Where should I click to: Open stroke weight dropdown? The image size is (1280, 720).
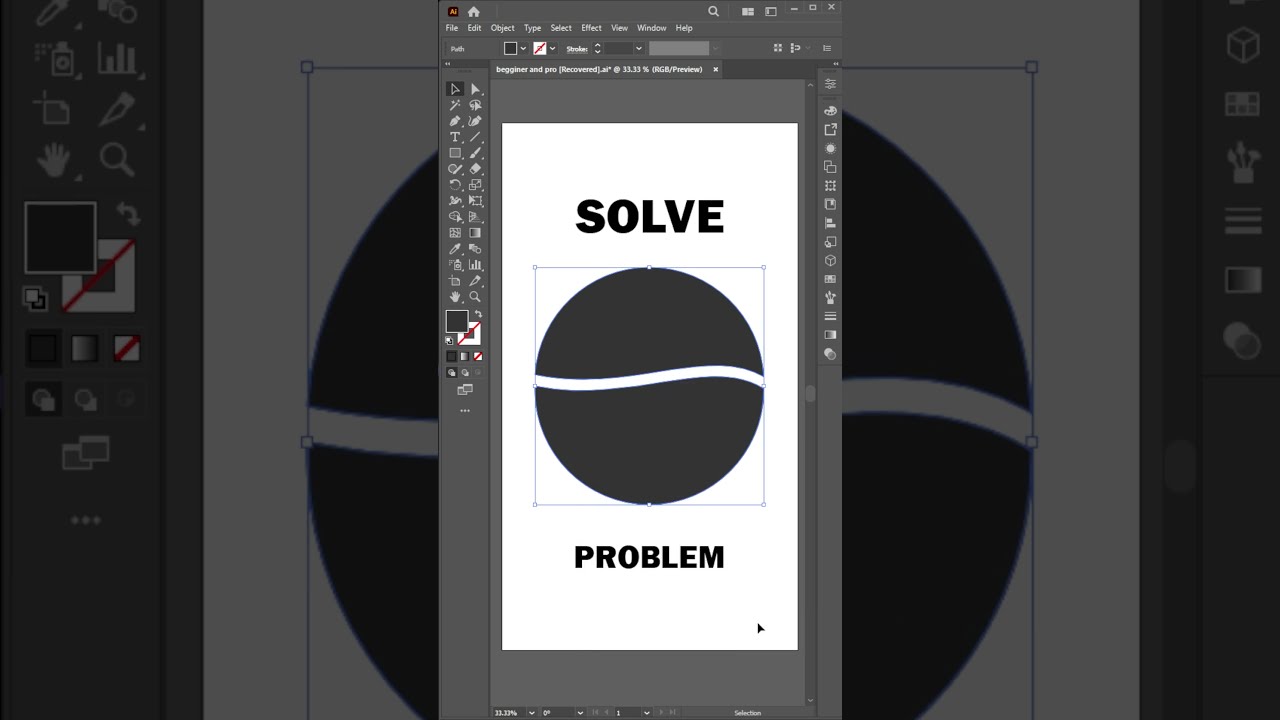coord(638,48)
